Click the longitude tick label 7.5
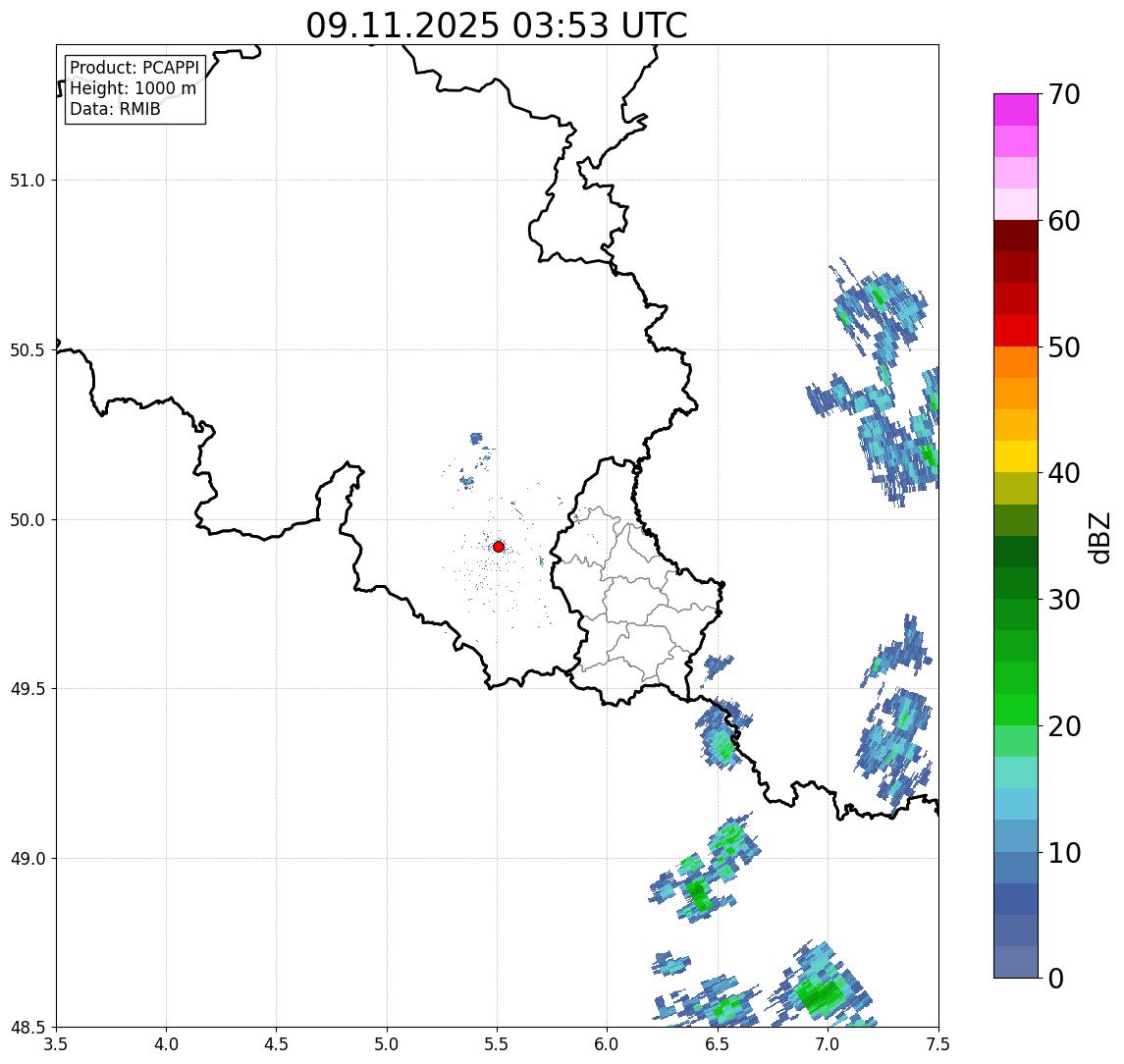 [x=938, y=1044]
